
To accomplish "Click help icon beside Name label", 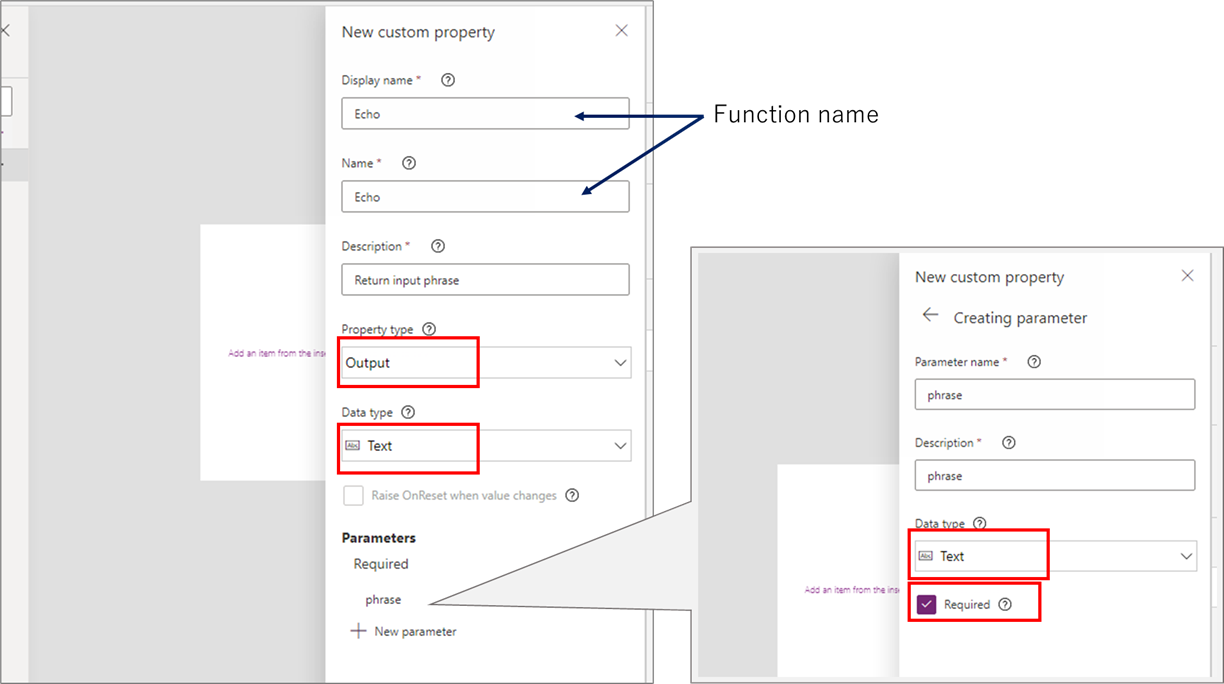I will [x=409, y=163].
